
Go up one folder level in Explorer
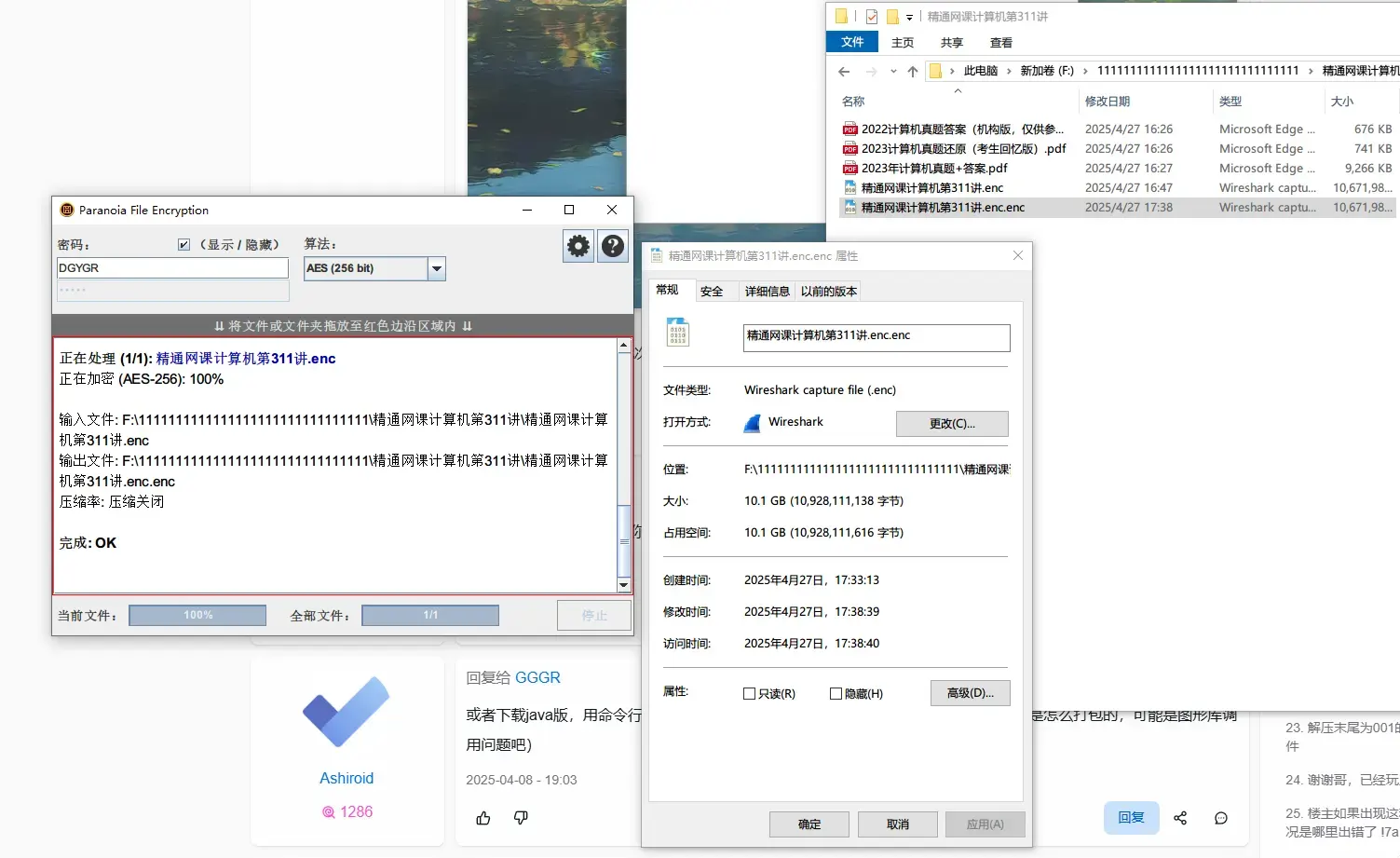pyautogui.click(x=913, y=72)
